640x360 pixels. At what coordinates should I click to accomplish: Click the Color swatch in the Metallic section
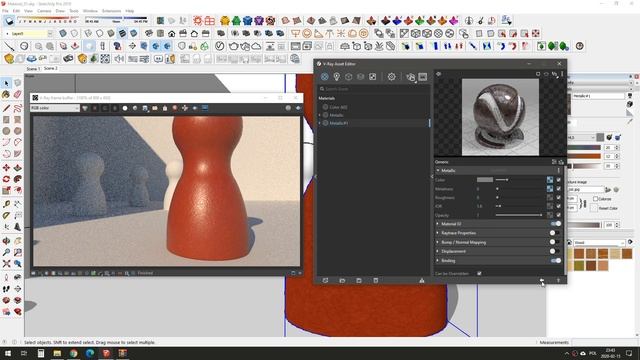coord(485,180)
